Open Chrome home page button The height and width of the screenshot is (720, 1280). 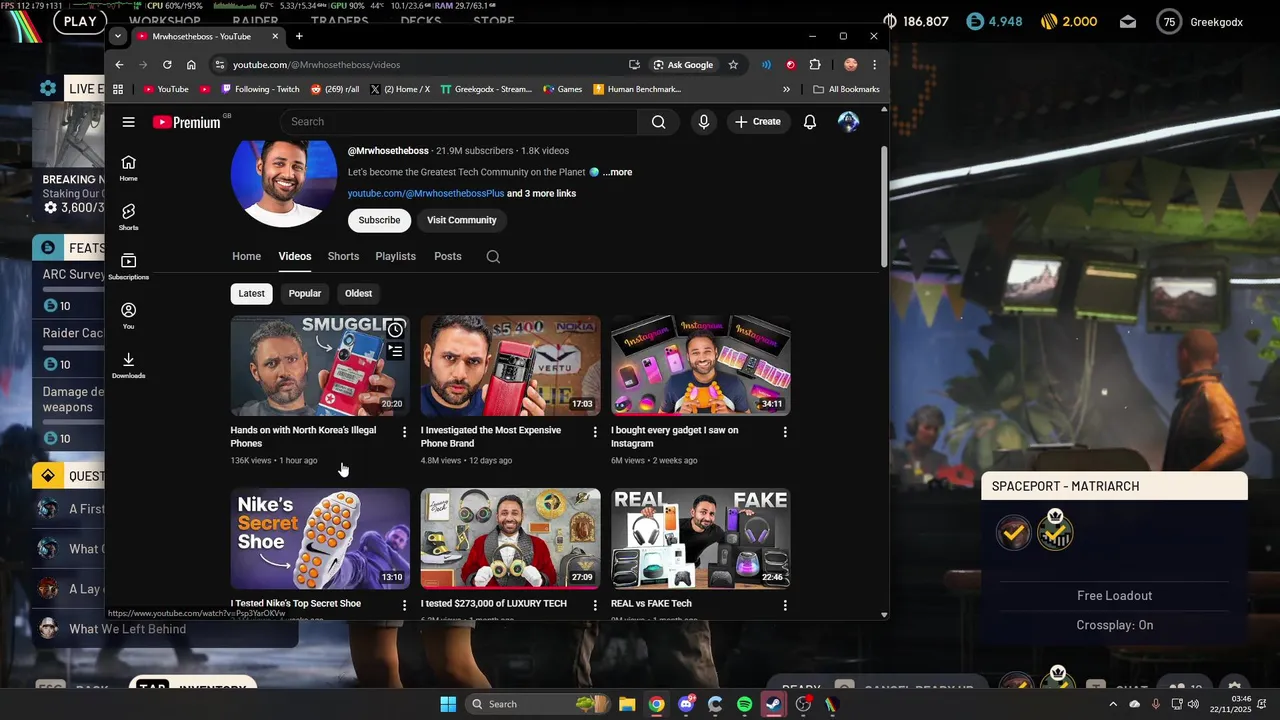191,65
